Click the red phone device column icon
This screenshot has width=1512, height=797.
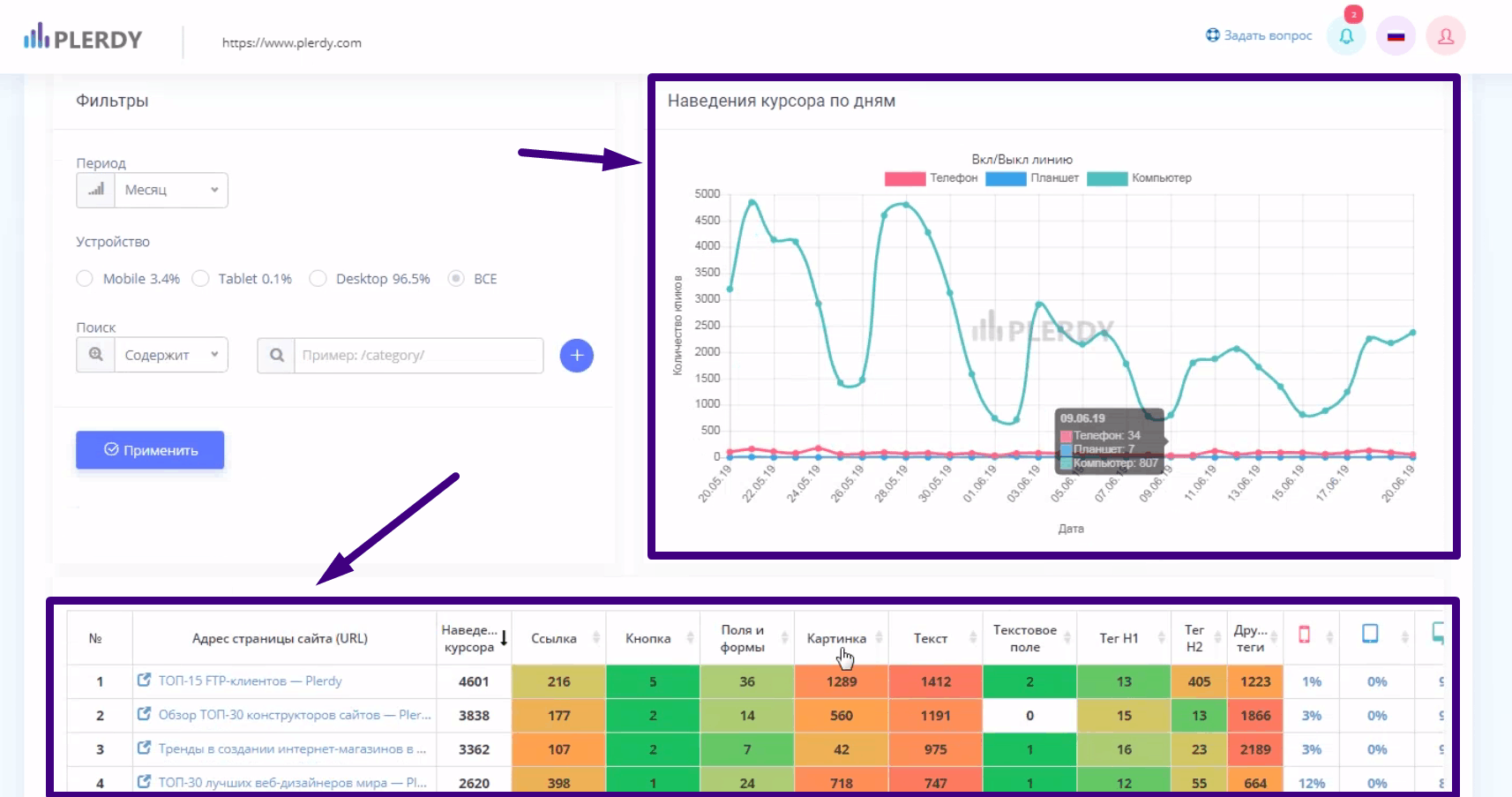pos(1304,634)
